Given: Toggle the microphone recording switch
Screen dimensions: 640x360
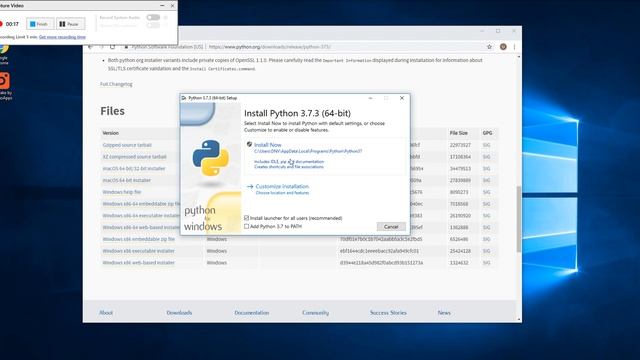Looking at the screenshot, I should 153,25.
